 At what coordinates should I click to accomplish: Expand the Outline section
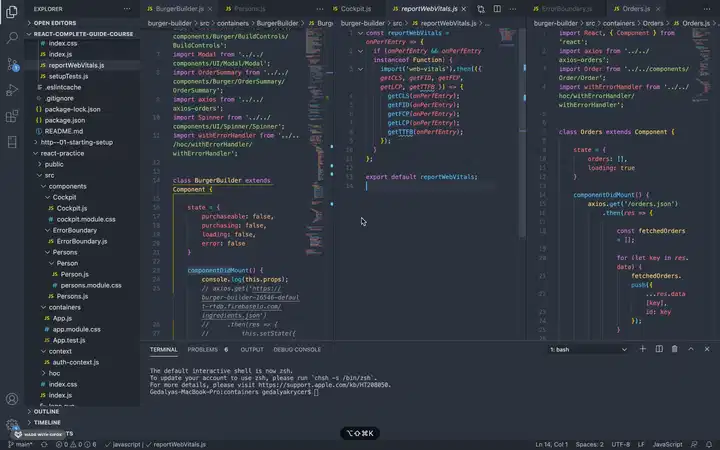46,411
